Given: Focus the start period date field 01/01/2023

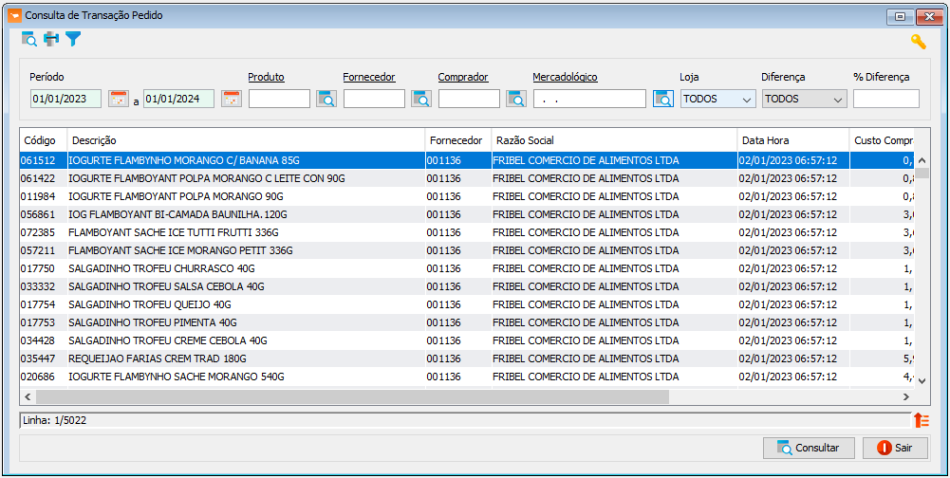Looking at the screenshot, I should 65,99.
